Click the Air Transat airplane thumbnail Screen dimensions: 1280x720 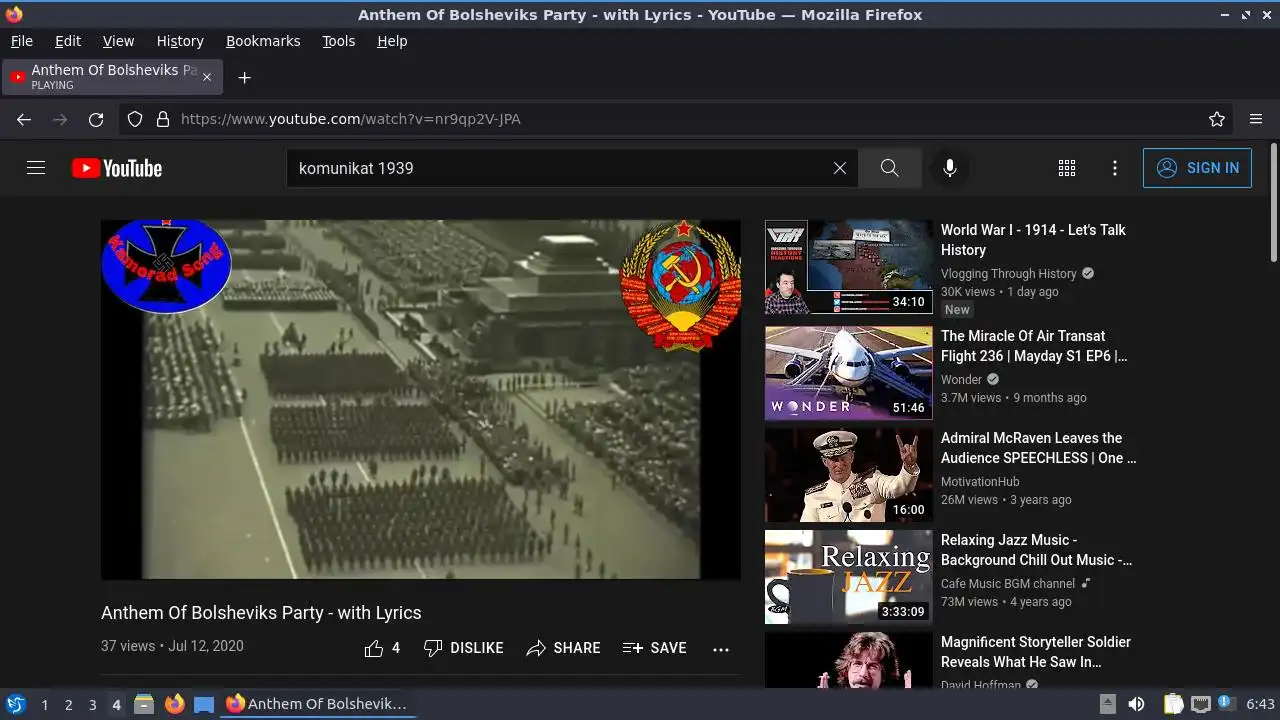coord(849,373)
